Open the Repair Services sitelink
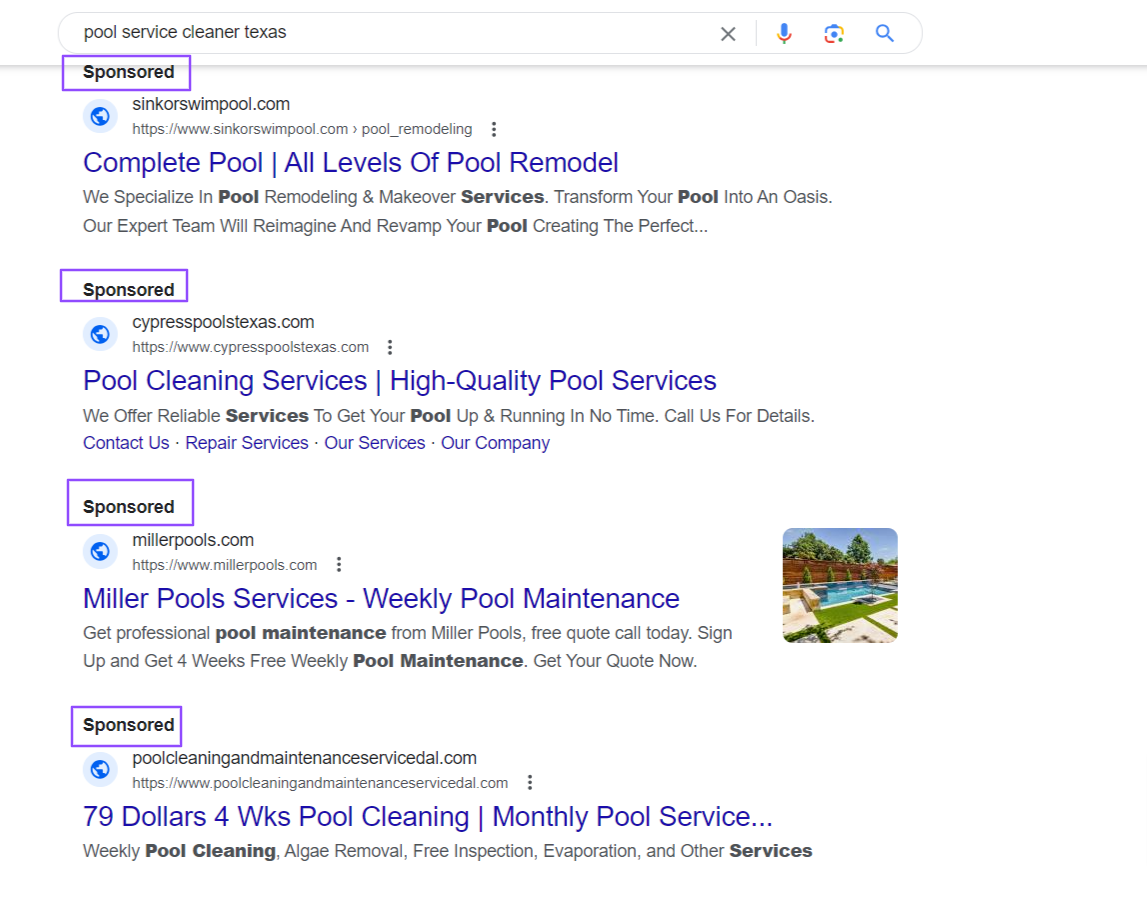The width and height of the screenshot is (1147, 898). (x=246, y=442)
